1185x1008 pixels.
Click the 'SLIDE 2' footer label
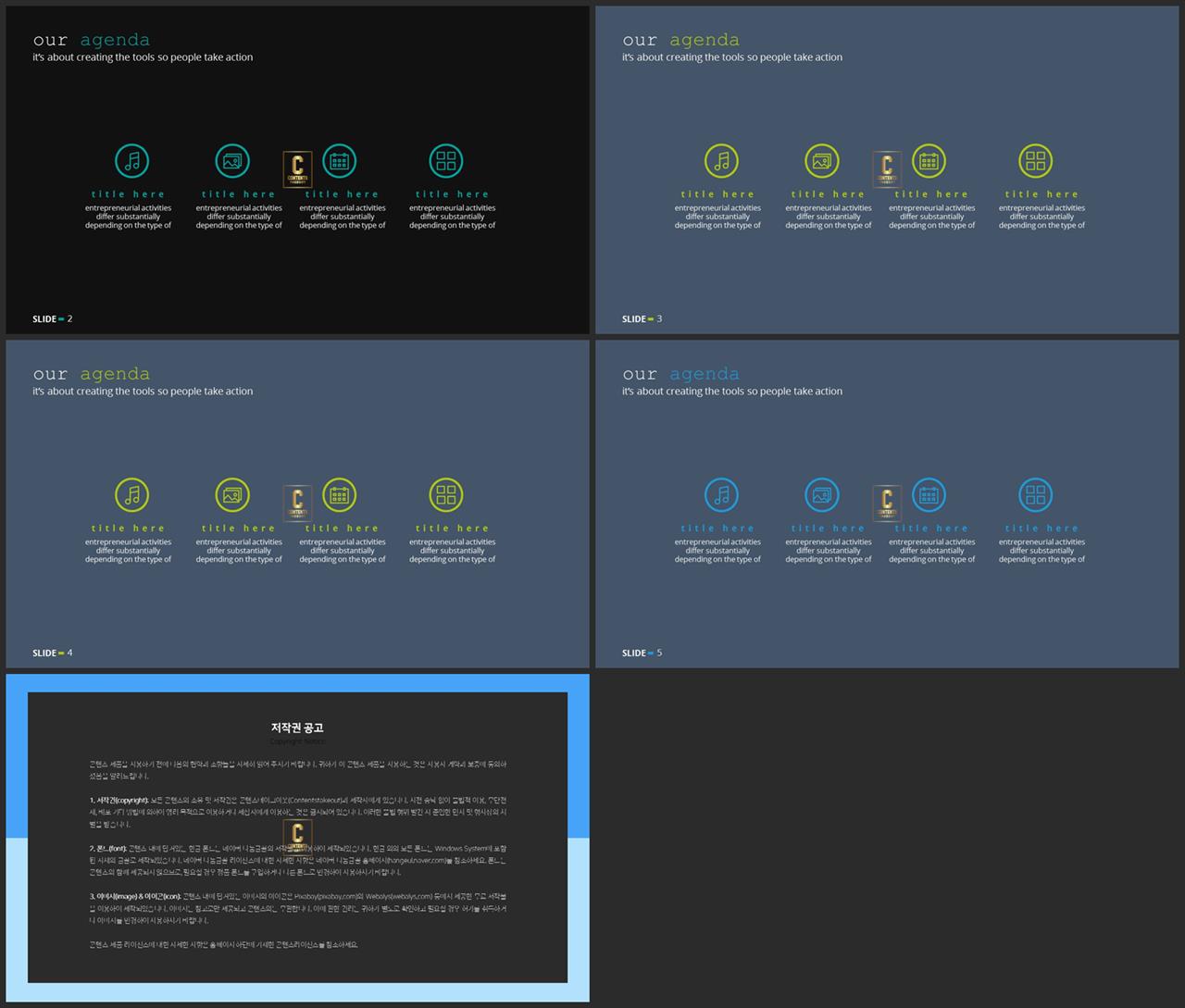[53, 319]
